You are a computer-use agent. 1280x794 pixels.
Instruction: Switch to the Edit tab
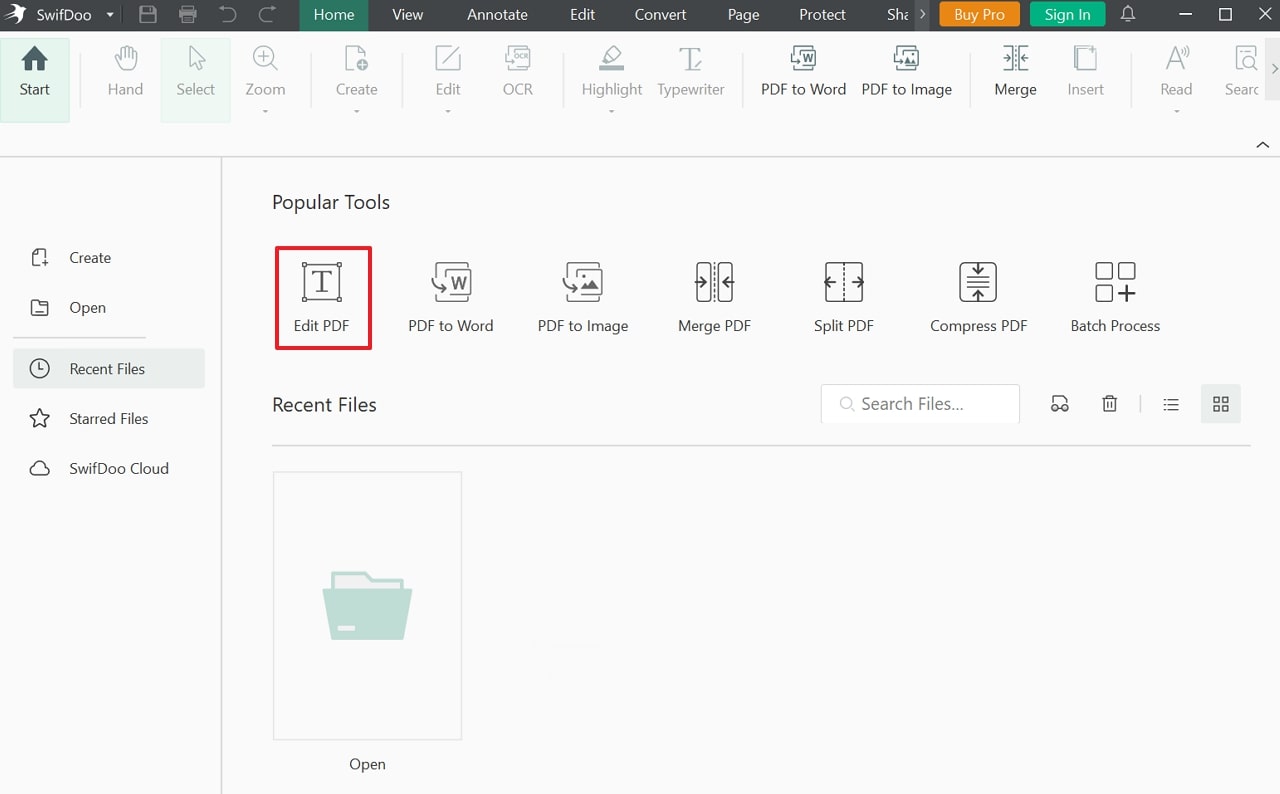[582, 14]
